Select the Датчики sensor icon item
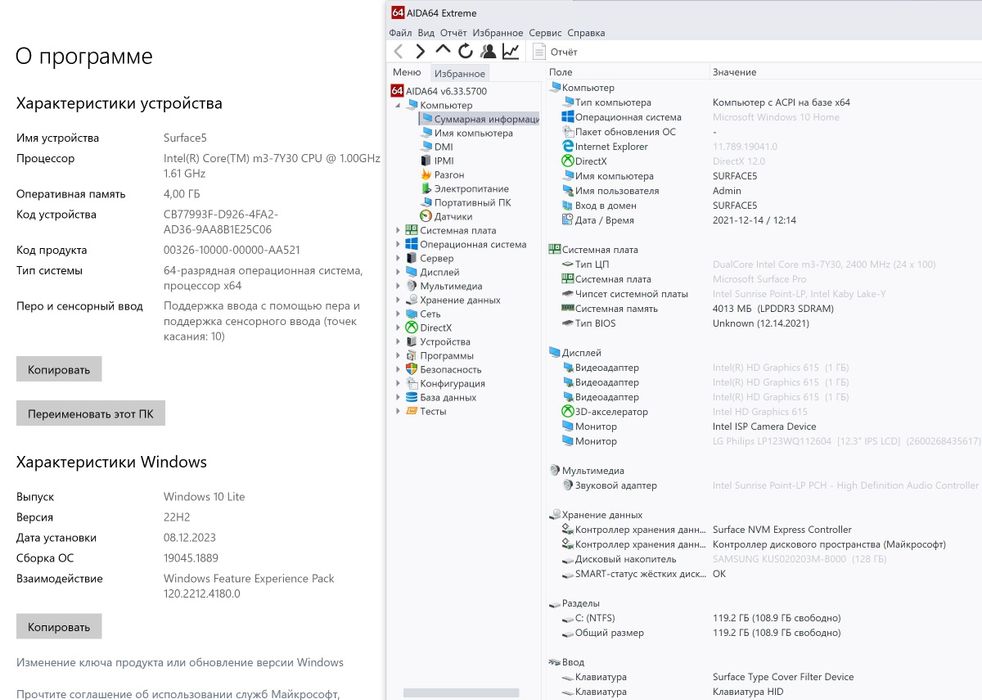This screenshot has width=982, height=700. coord(426,216)
